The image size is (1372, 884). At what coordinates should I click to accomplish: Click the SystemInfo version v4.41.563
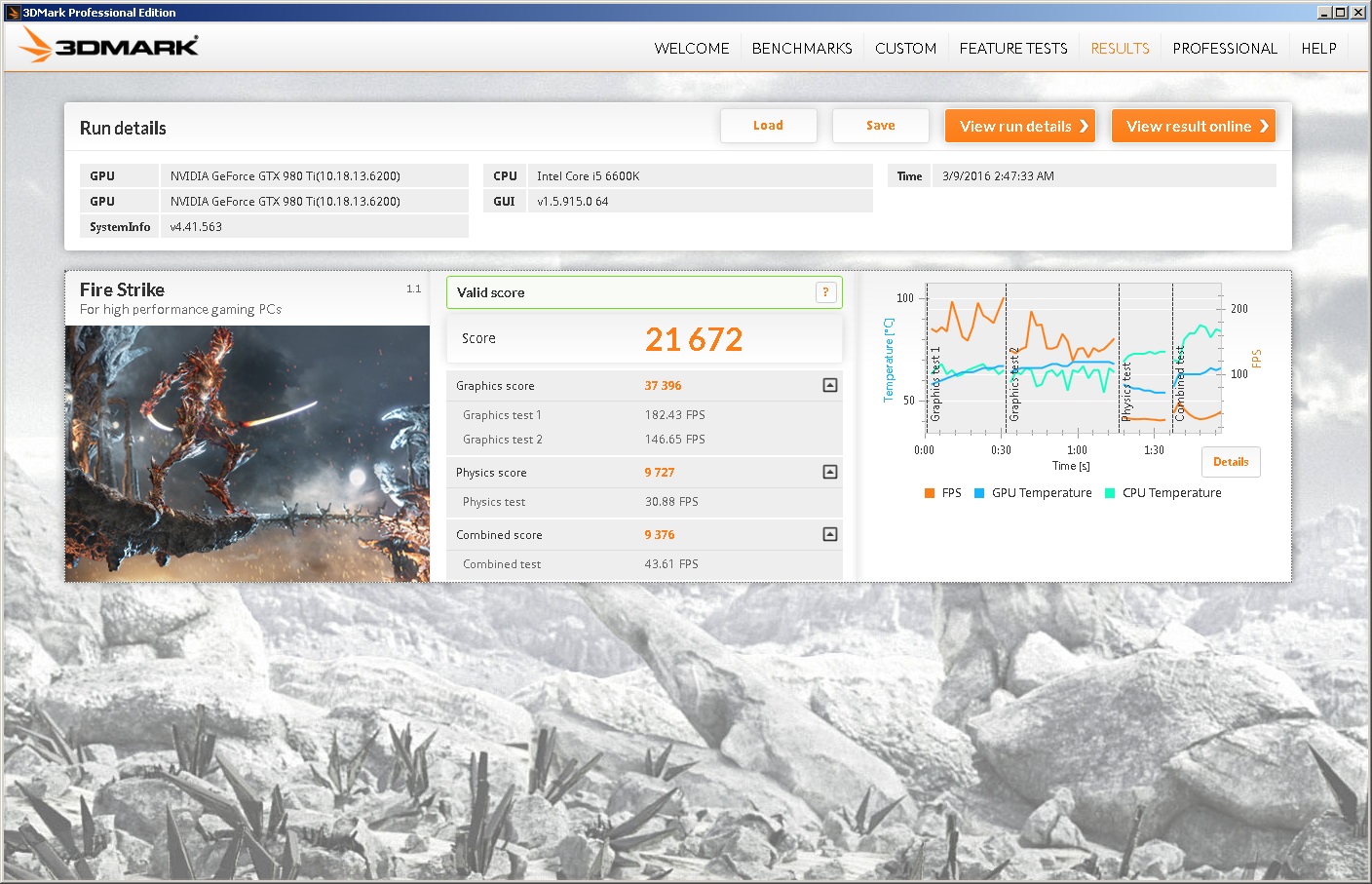point(196,227)
